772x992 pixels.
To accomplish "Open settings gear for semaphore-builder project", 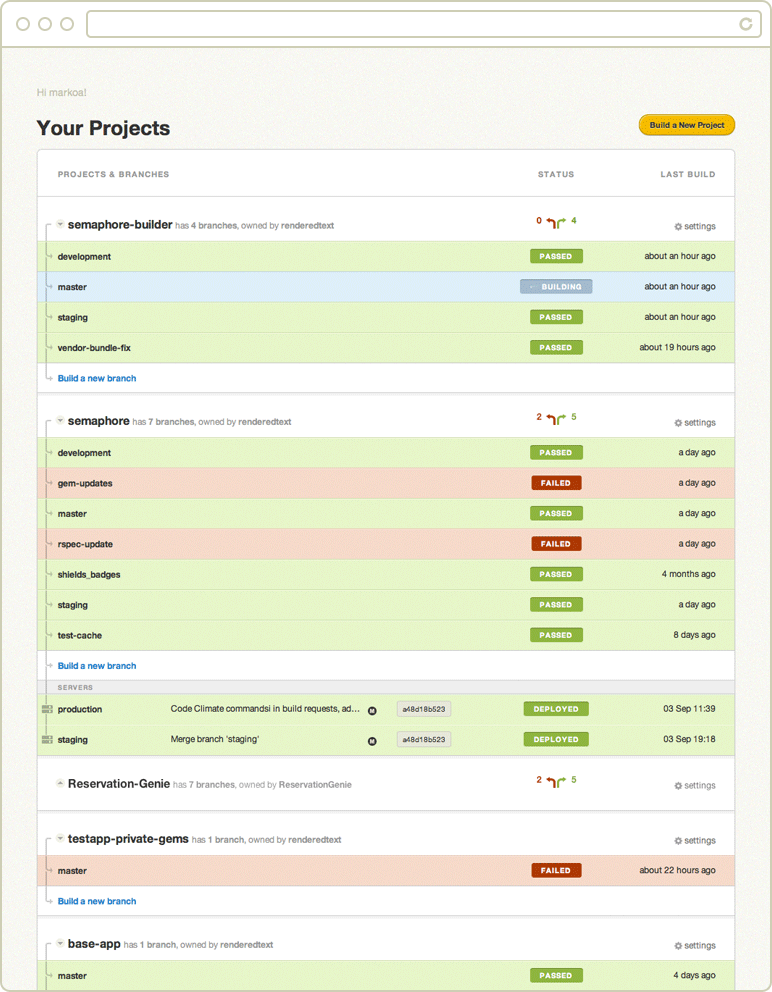I will click(679, 227).
